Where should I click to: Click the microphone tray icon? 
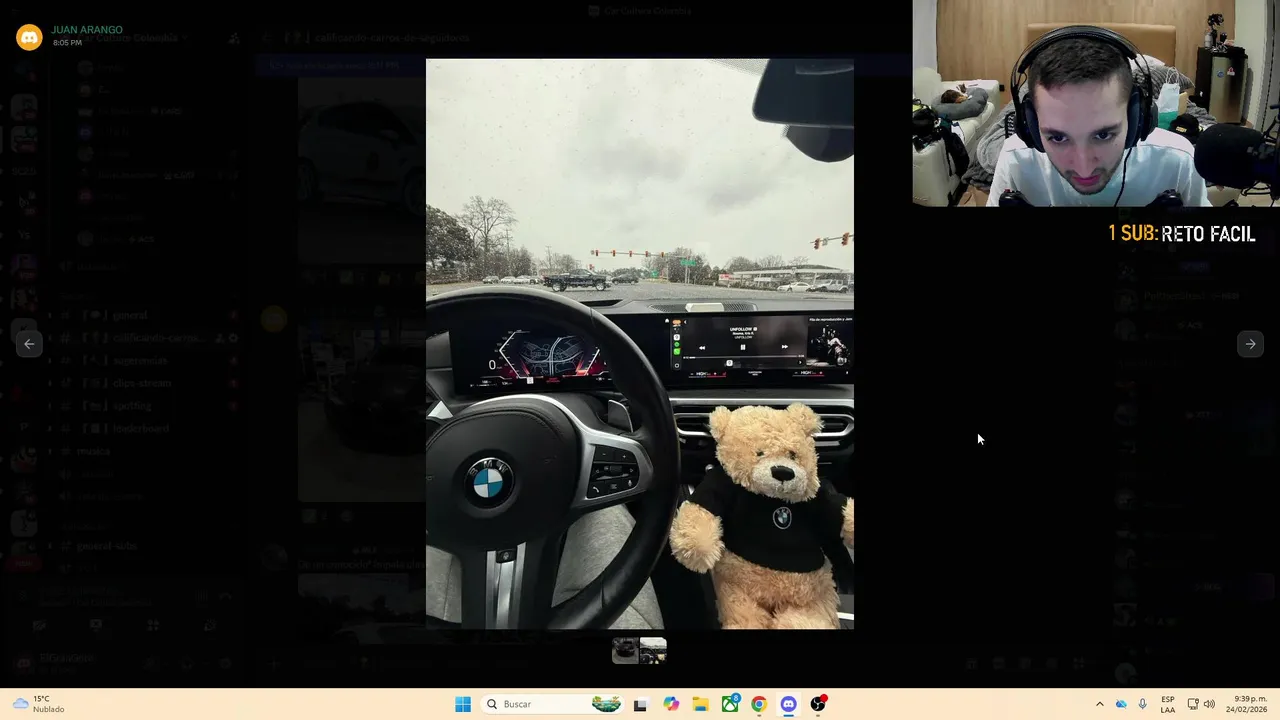(1143, 704)
